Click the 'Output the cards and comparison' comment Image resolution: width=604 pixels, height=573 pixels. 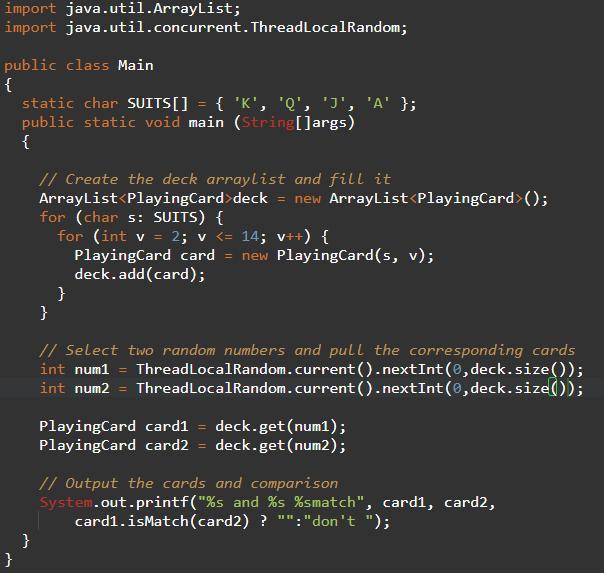coord(189,483)
